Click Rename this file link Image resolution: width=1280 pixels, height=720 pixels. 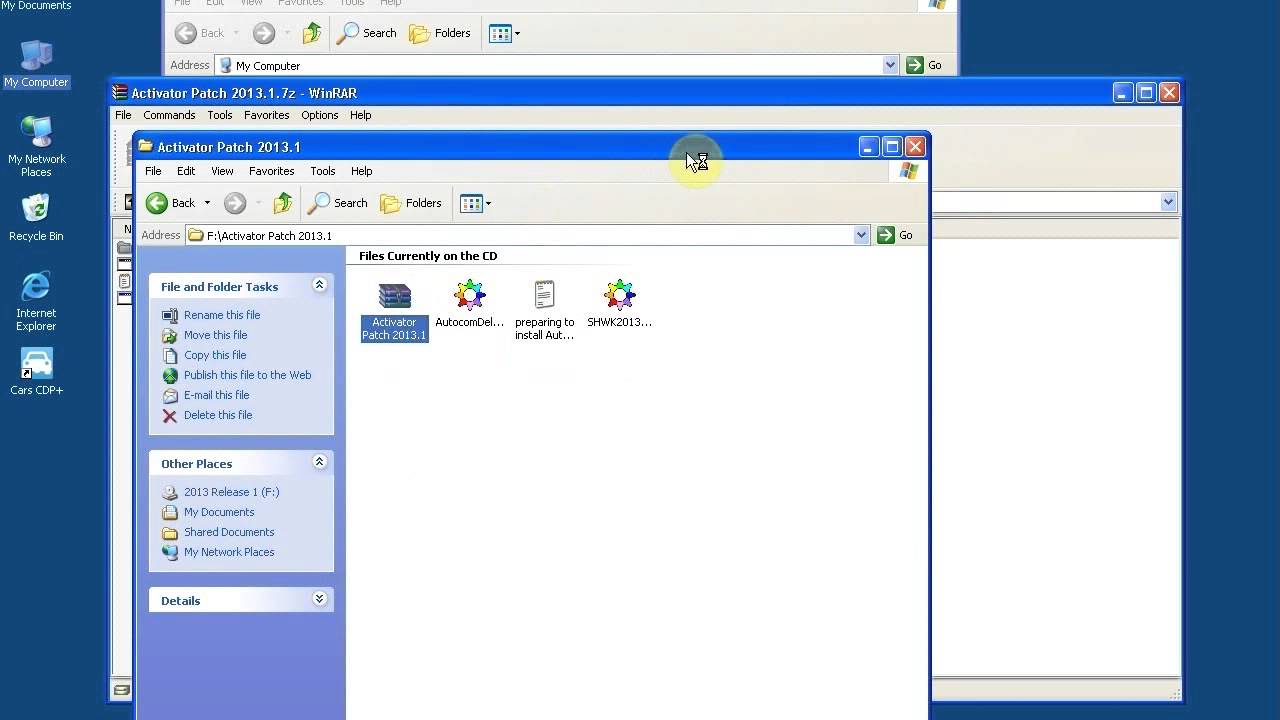click(x=222, y=315)
